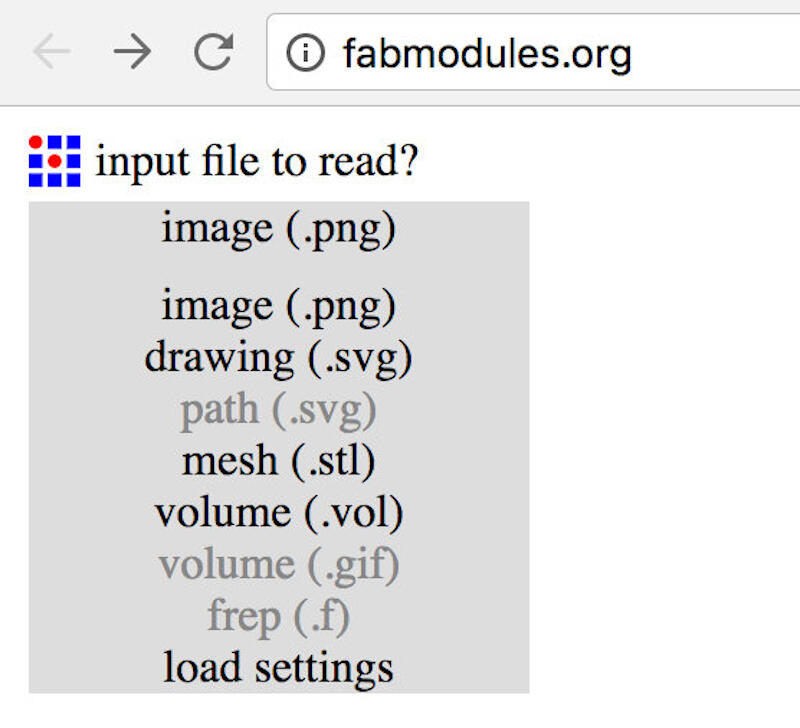The width and height of the screenshot is (800, 728).
Task: Pick the greyed path (.svg) option
Action: pyautogui.click(x=278, y=409)
